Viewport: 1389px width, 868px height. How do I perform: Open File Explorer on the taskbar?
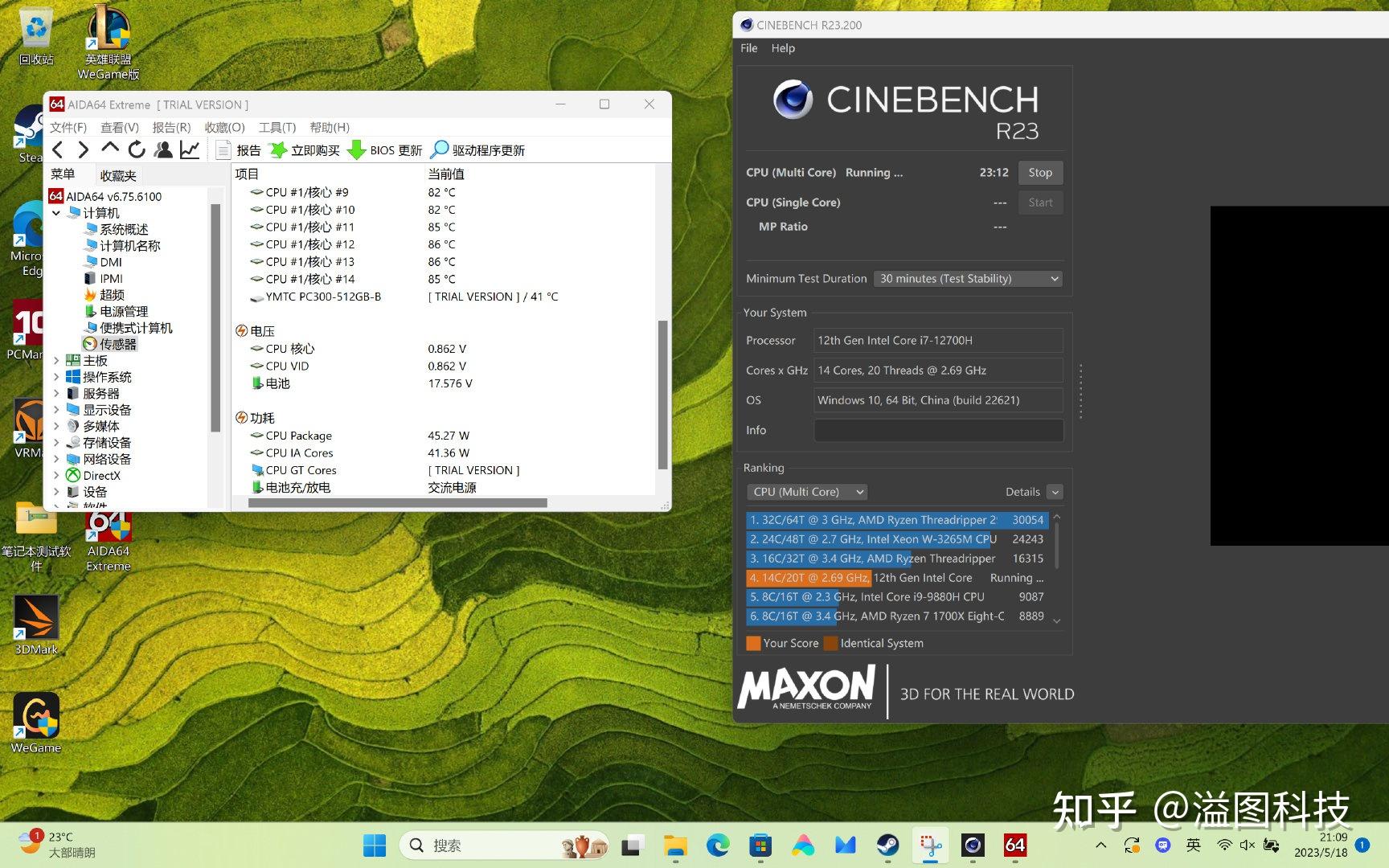click(x=675, y=845)
